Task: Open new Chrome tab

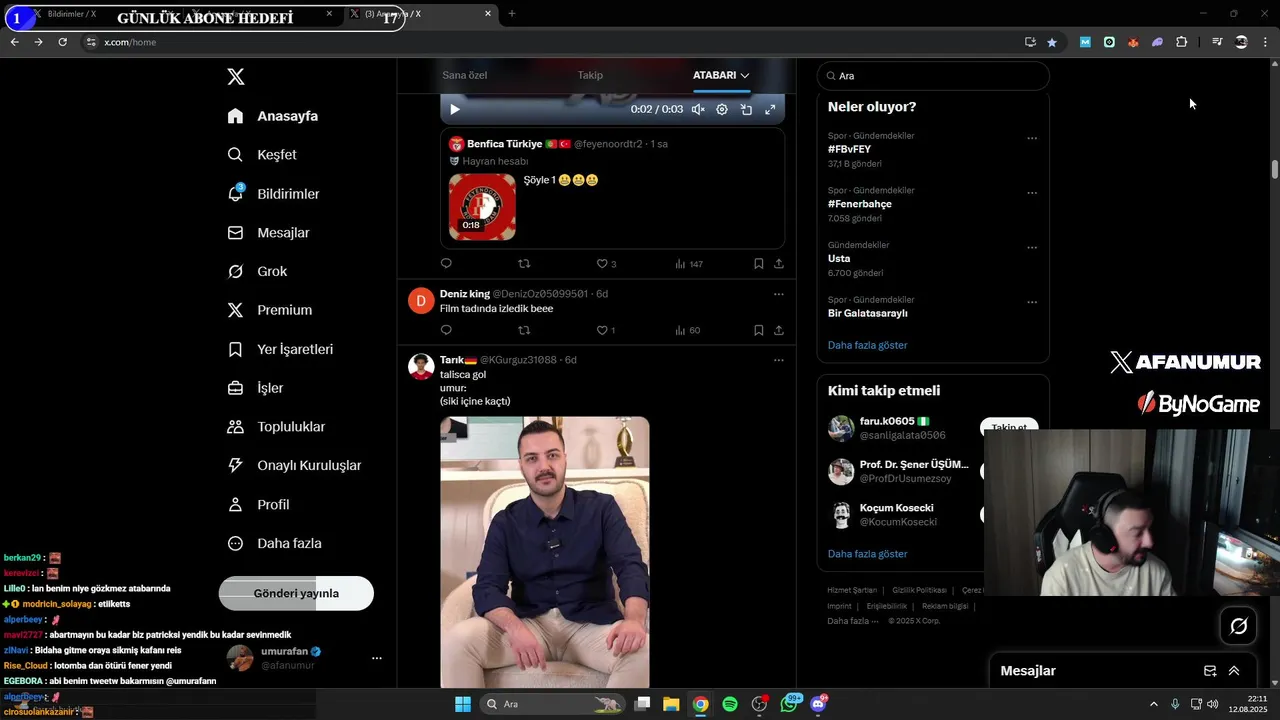Action: 512,14
